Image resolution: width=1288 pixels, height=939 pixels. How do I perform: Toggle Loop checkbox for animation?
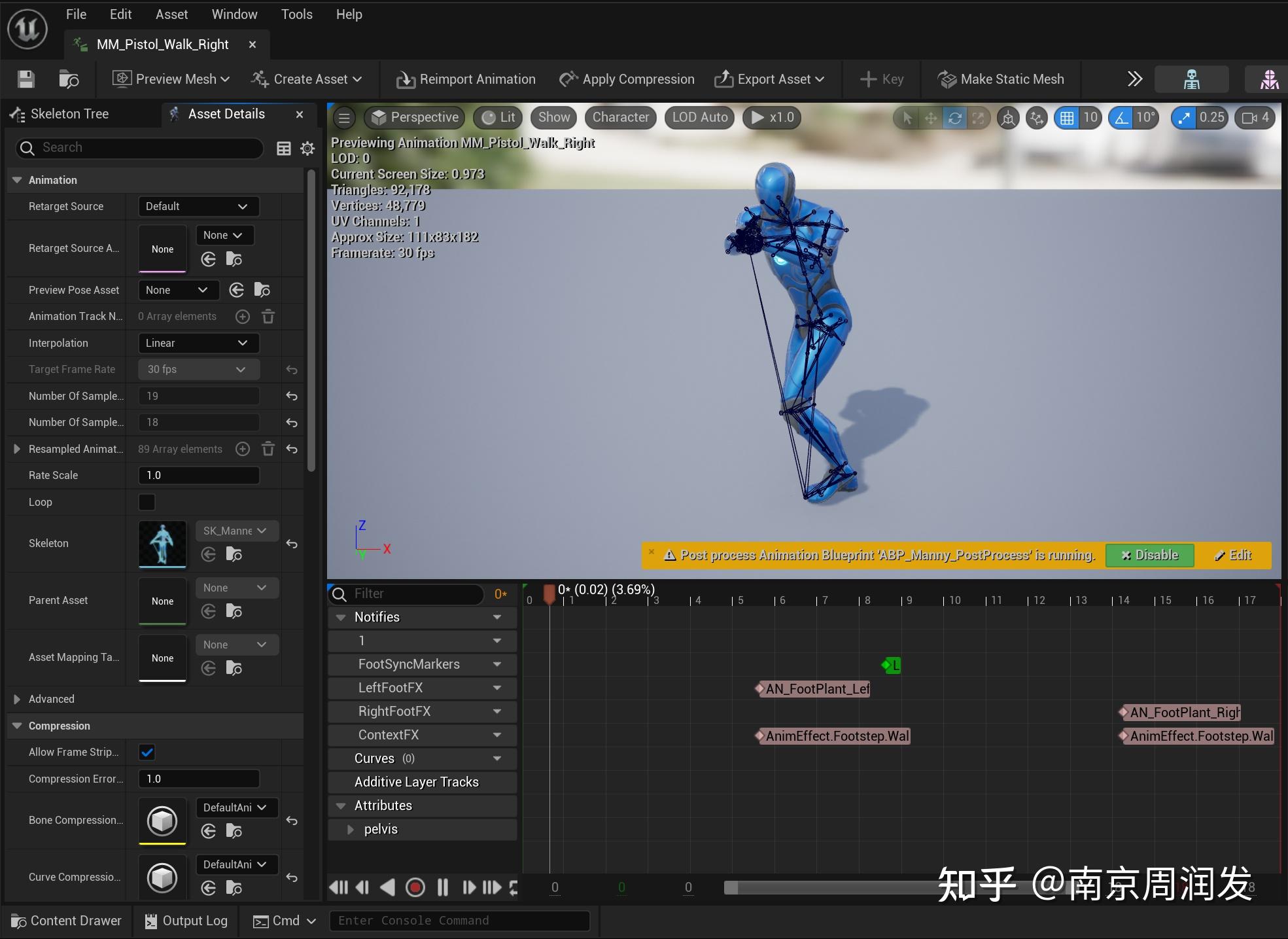[x=148, y=502]
